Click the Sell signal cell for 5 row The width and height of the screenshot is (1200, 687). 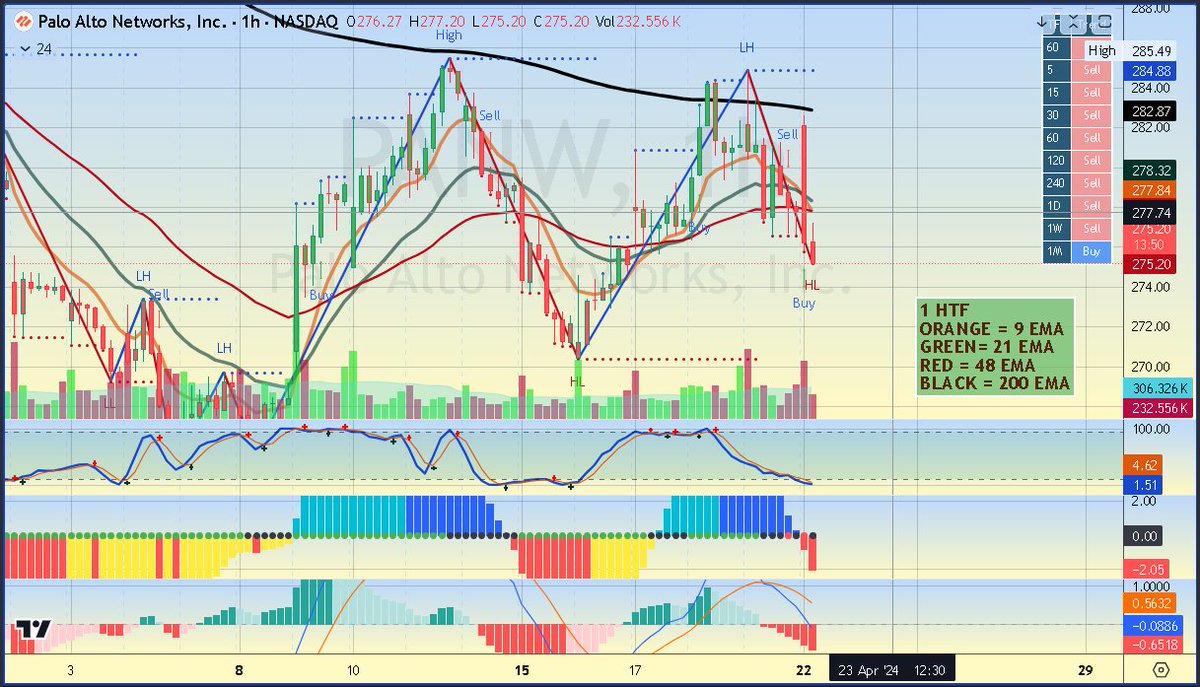pyautogui.click(x=1092, y=71)
